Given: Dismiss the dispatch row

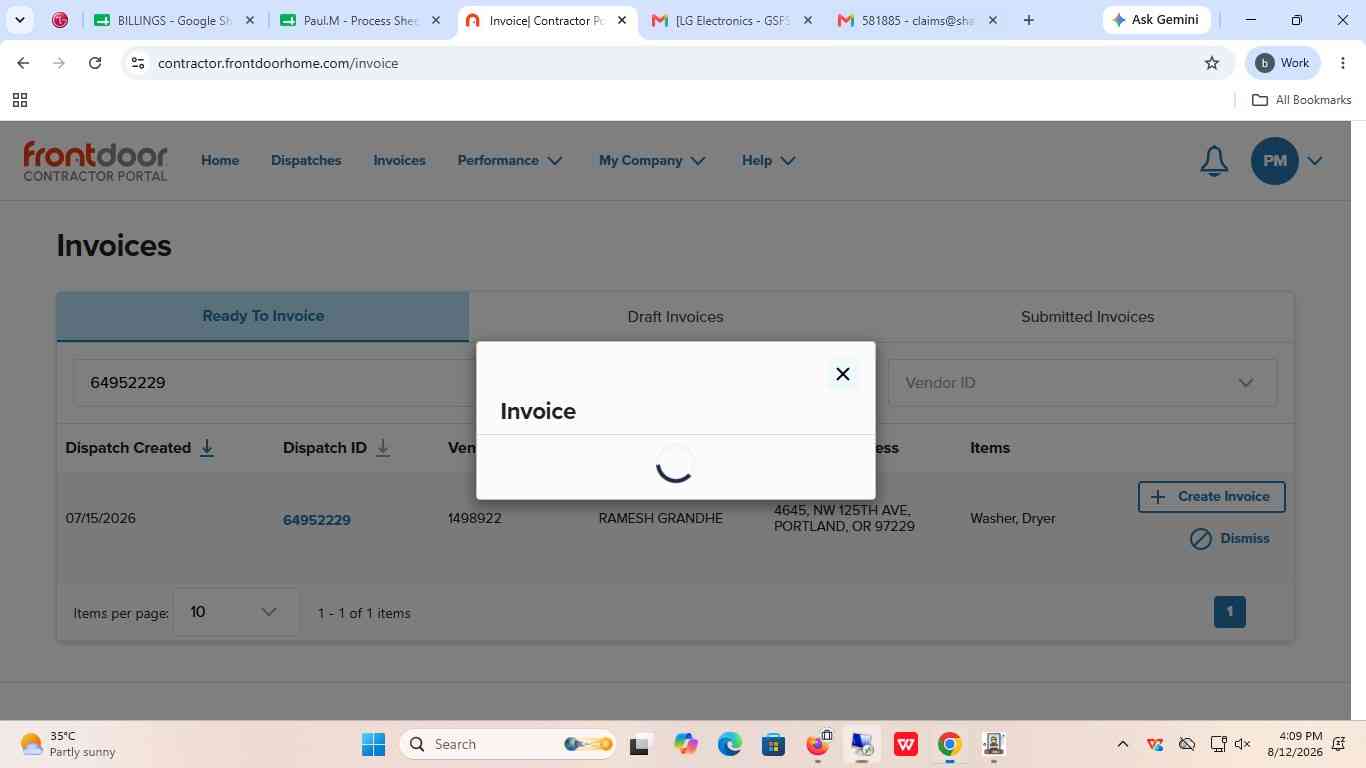Looking at the screenshot, I should (x=1229, y=539).
